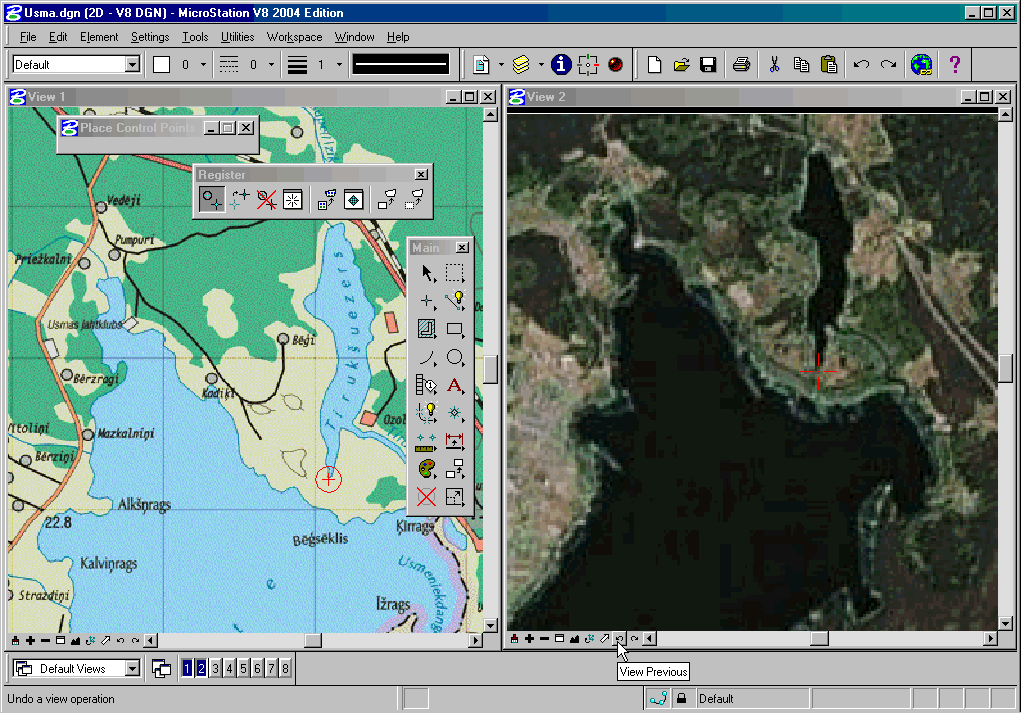Select the Element Selection arrow tool in Main
The image size is (1021, 714).
click(x=427, y=273)
